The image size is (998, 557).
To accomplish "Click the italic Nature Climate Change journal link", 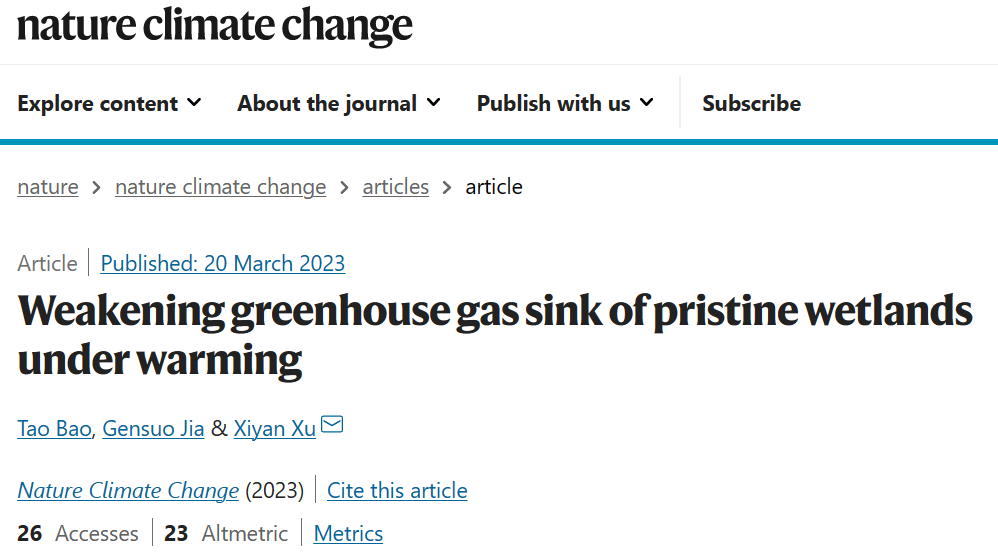I will pyautogui.click(x=128, y=491).
